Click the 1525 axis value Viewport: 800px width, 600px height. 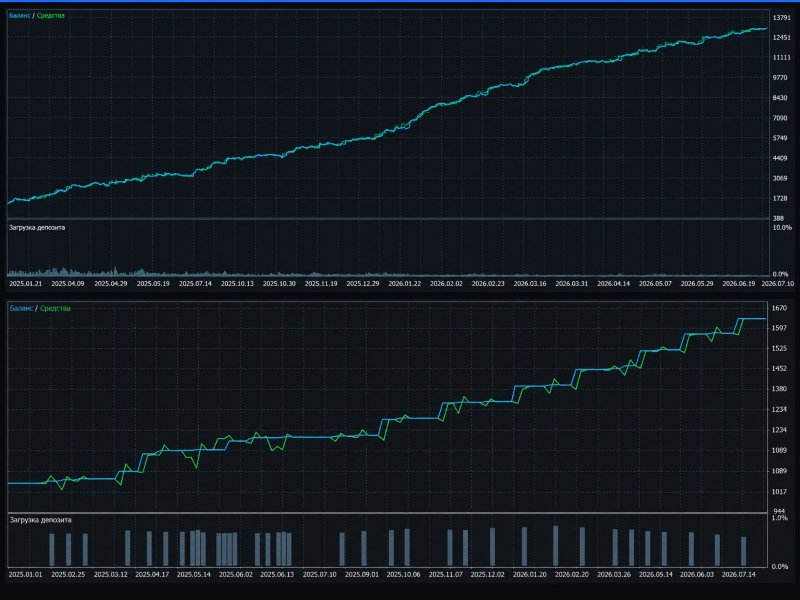point(779,349)
